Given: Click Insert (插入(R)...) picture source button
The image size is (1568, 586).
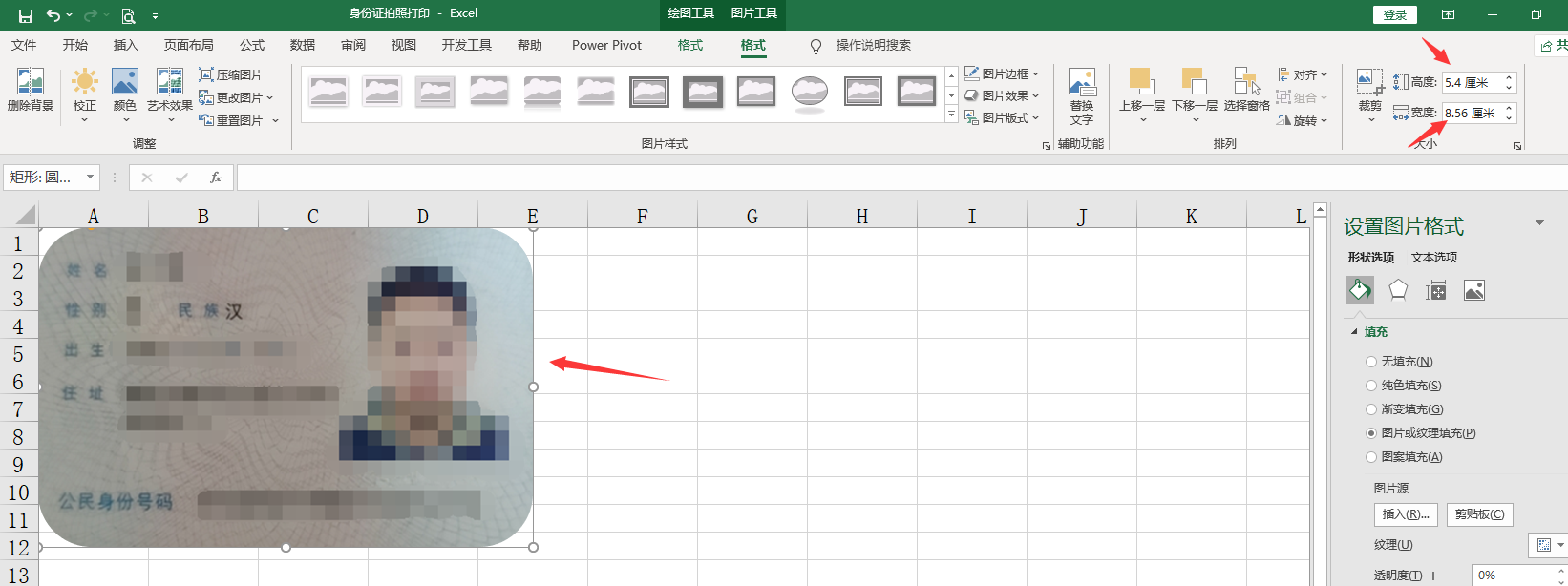Looking at the screenshot, I should tap(1406, 514).
